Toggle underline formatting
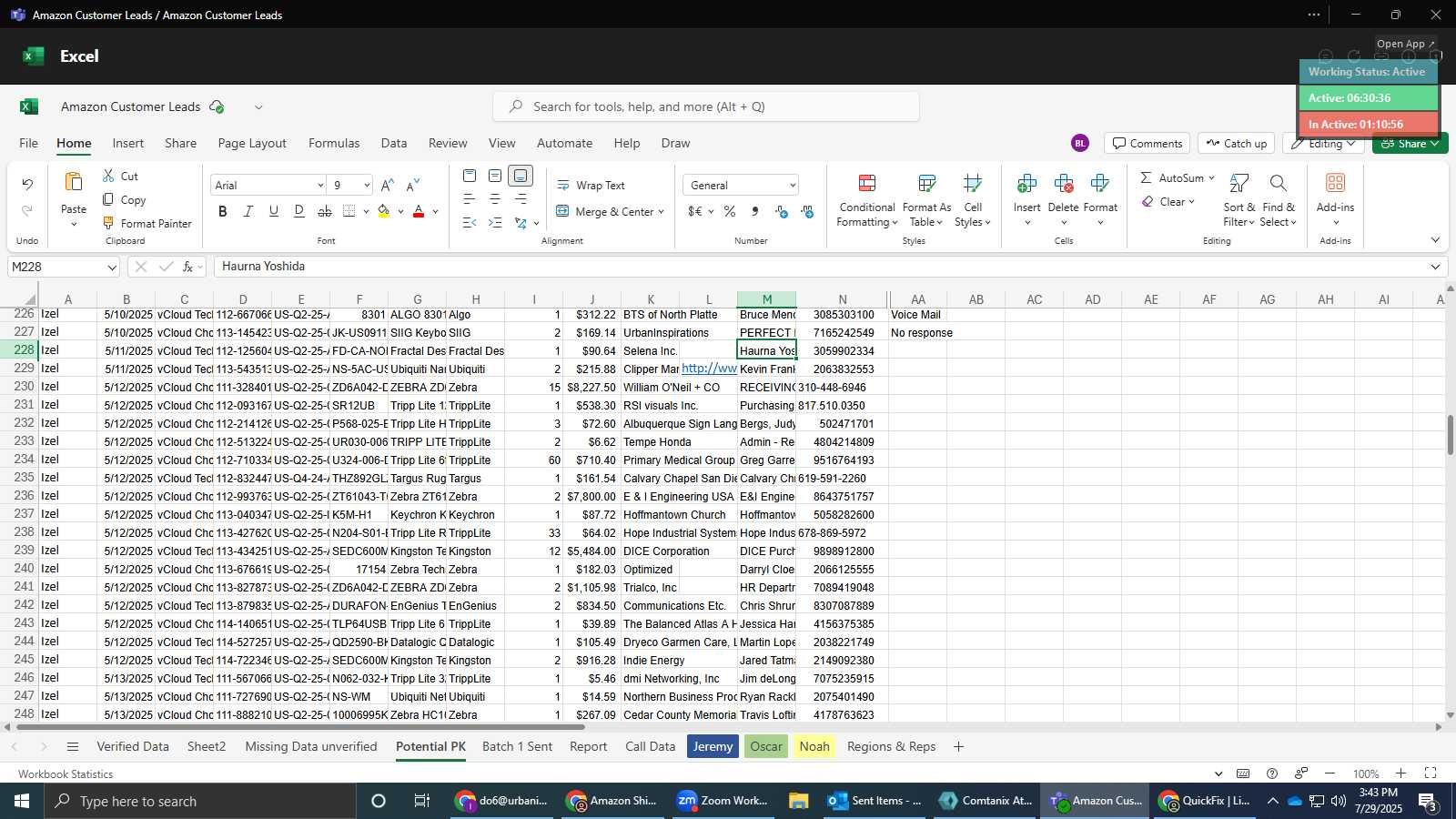This screenshot has width=1456, height=819. tap(273, 211)
